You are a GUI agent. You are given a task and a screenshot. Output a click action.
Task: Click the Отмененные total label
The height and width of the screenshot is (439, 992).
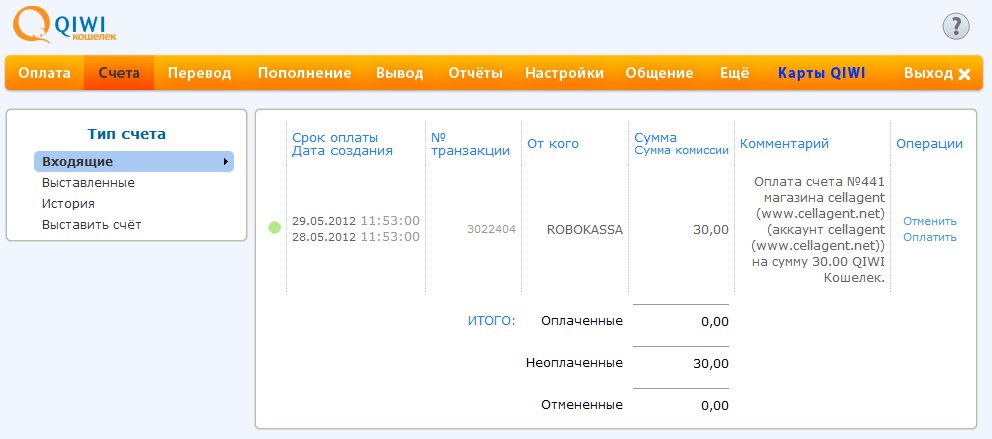coord(582,405)
